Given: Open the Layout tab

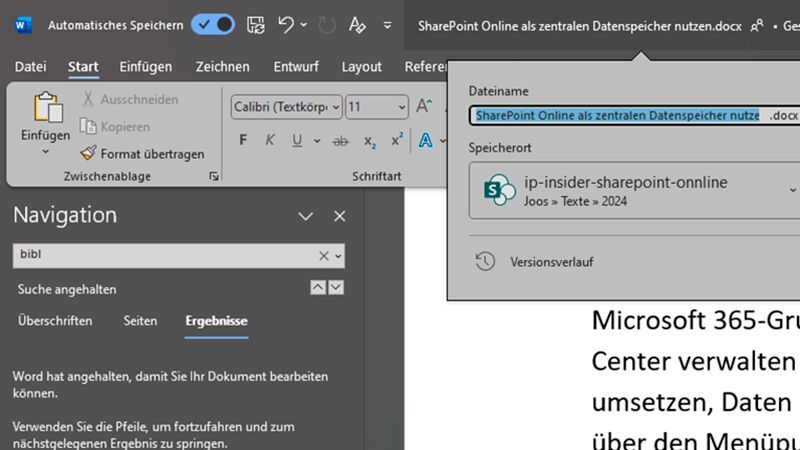Looking at the screenshot, I should click(361, 67).
